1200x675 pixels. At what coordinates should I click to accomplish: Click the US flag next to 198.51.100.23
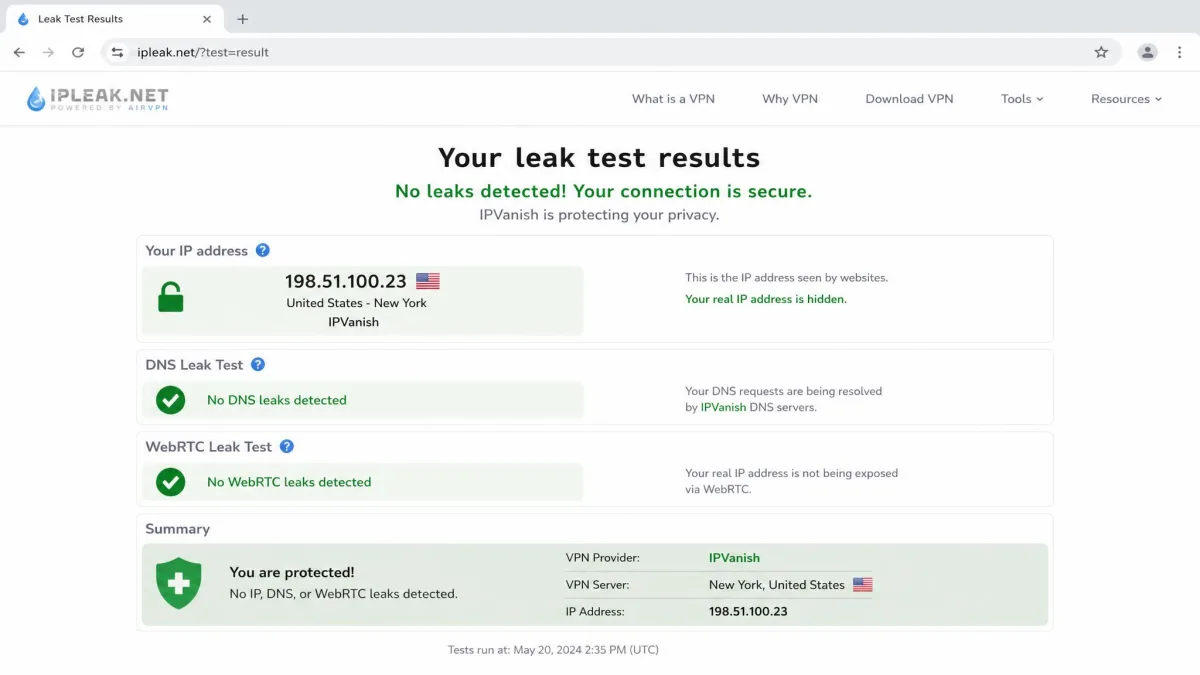click(x=428, y=282)
